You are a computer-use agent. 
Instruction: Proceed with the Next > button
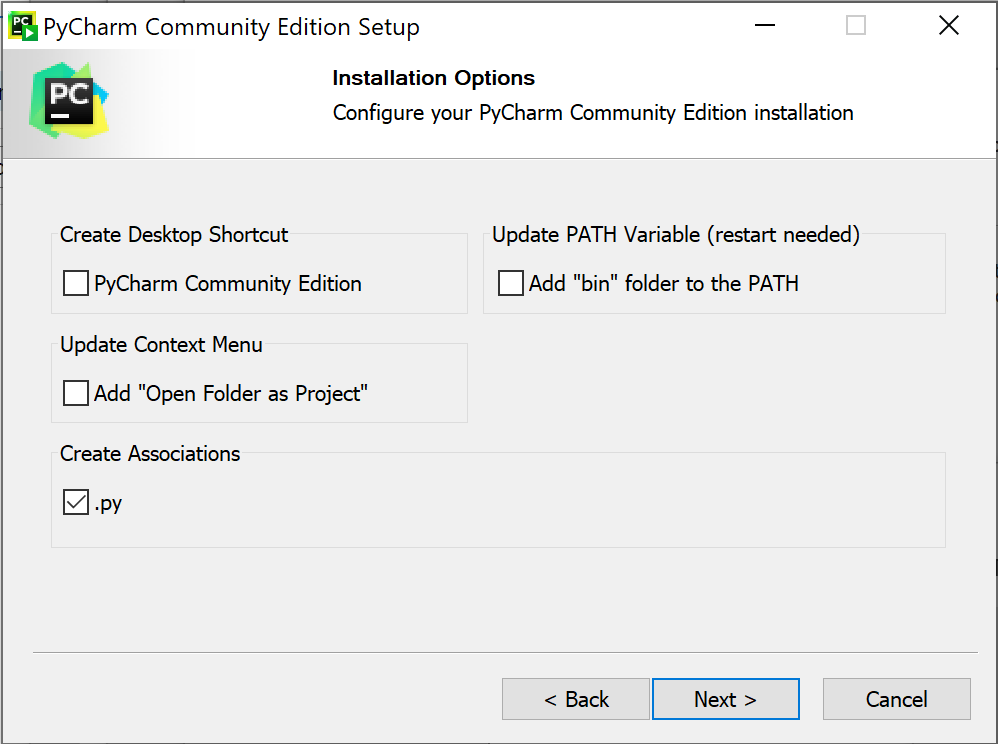tap(725, 699)
